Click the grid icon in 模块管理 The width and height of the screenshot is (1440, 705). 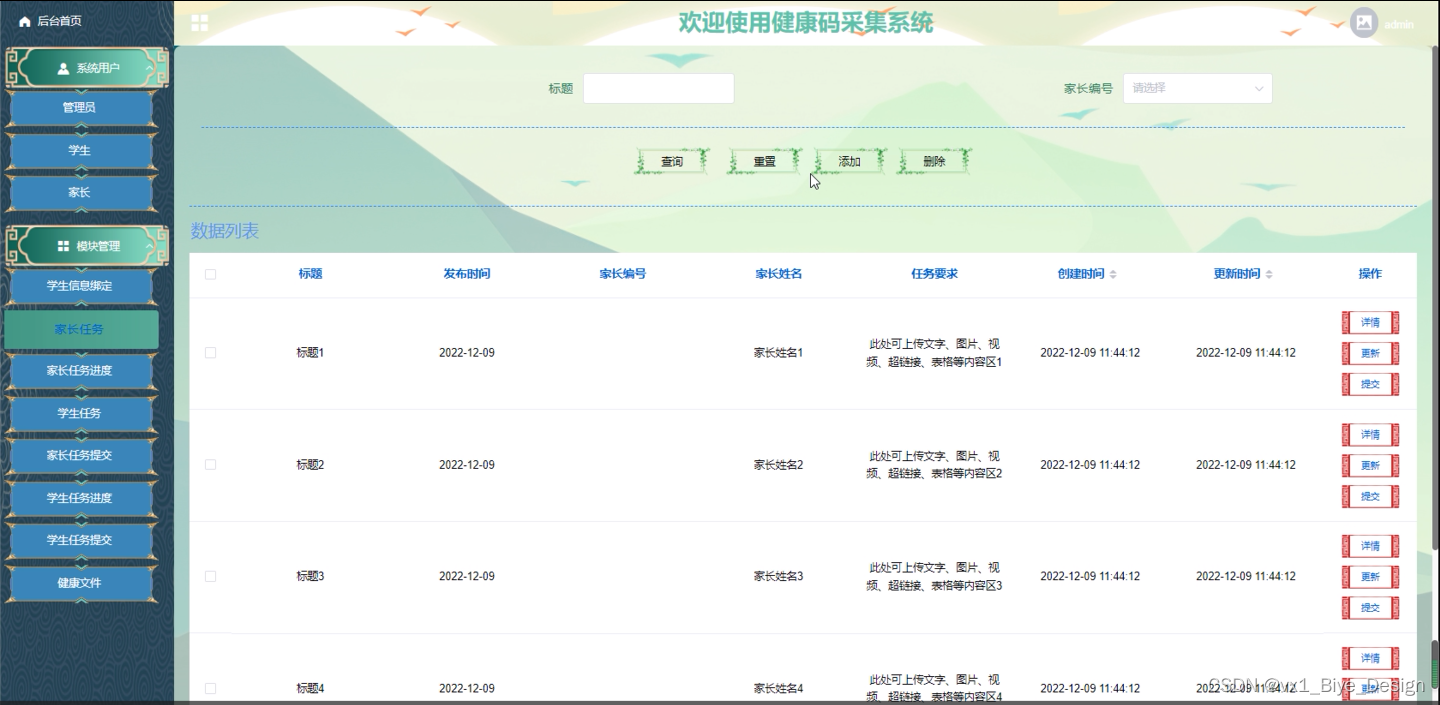tap(64, 246)
